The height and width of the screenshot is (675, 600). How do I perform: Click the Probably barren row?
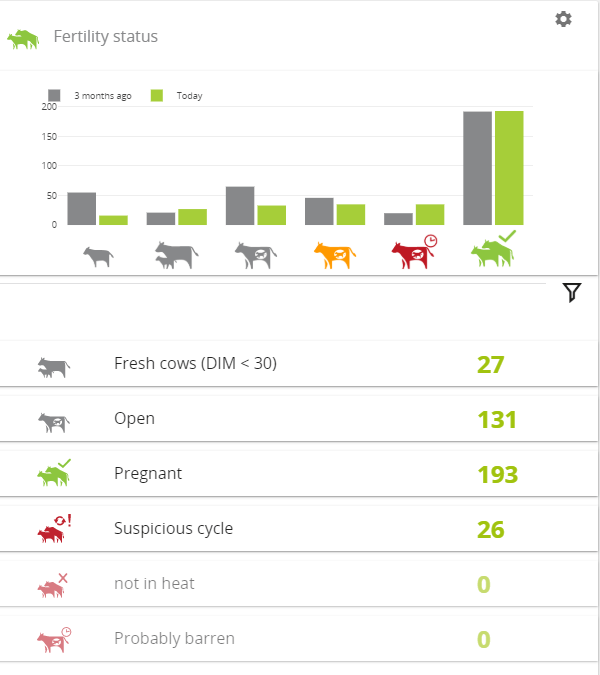[x=299, y=639]
